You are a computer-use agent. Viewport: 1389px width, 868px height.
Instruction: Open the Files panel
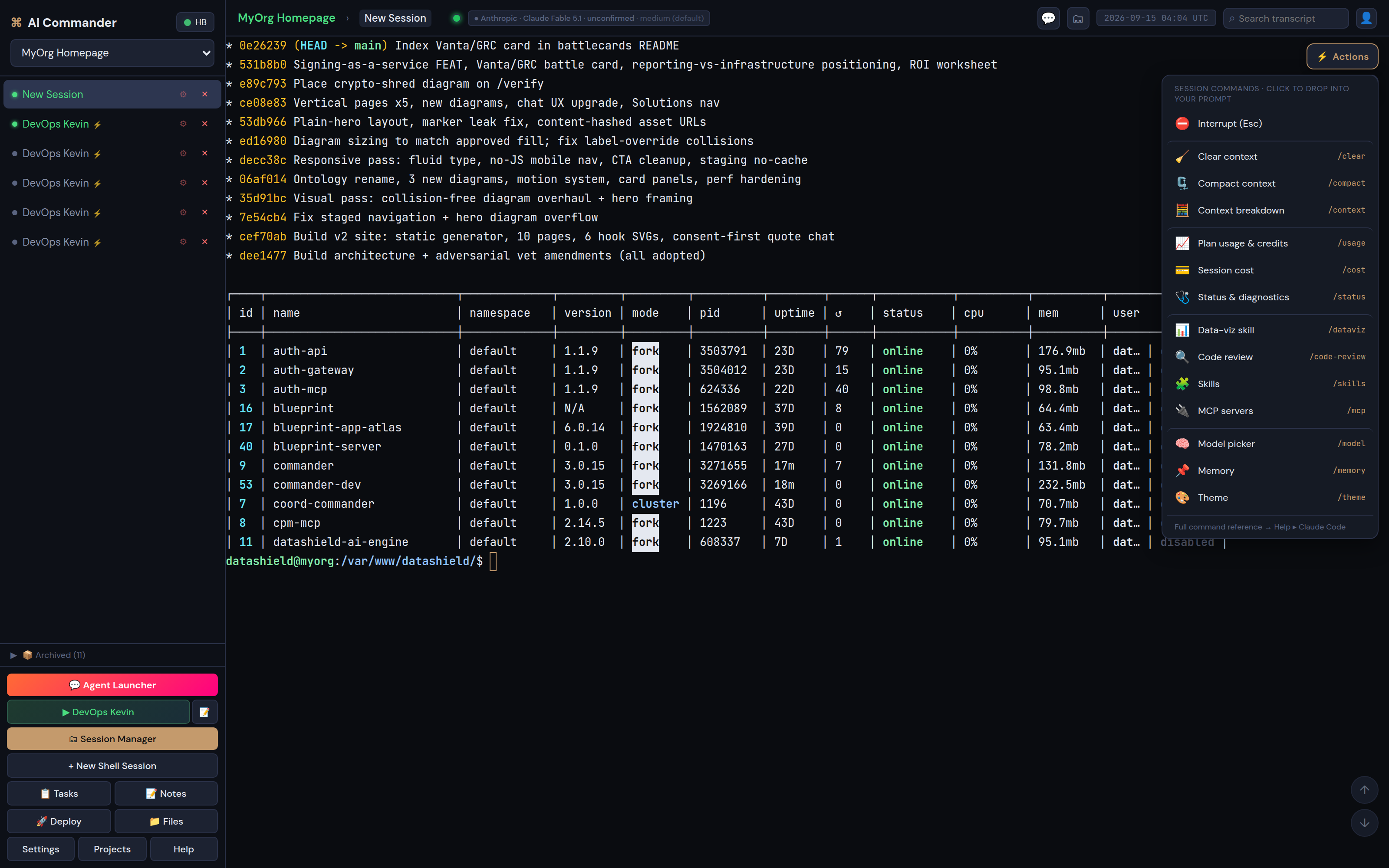(x=166, y=822)
